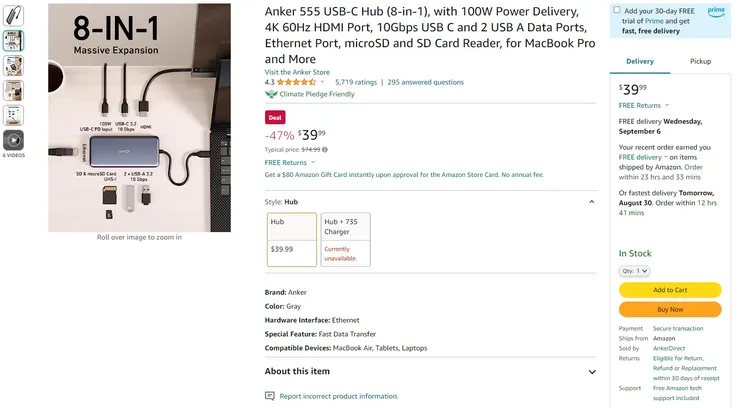Viewport: 740px width, 408px height.
Task: Open the Qty quantity dropdown
Action: point(634,271)
